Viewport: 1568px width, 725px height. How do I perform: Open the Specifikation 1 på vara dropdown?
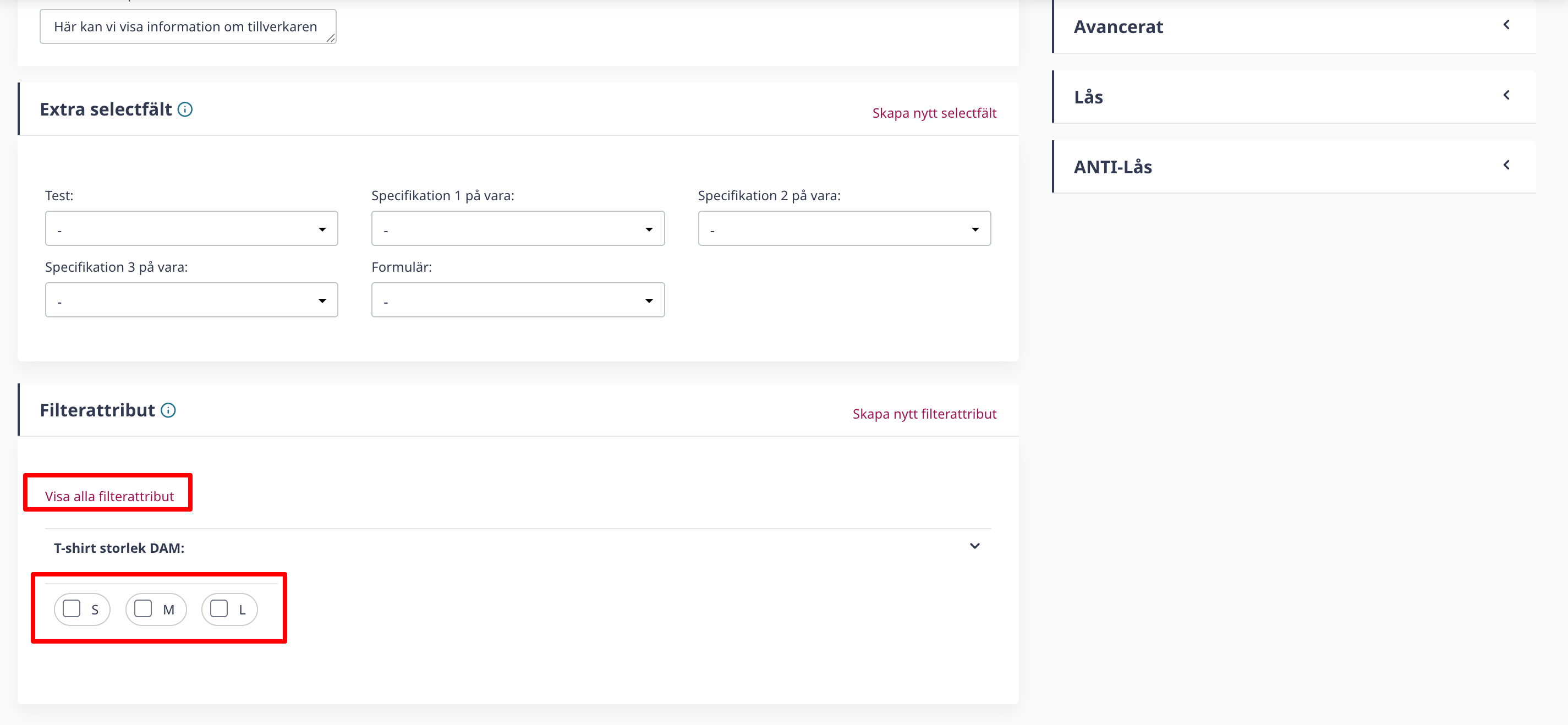(517, 229)
